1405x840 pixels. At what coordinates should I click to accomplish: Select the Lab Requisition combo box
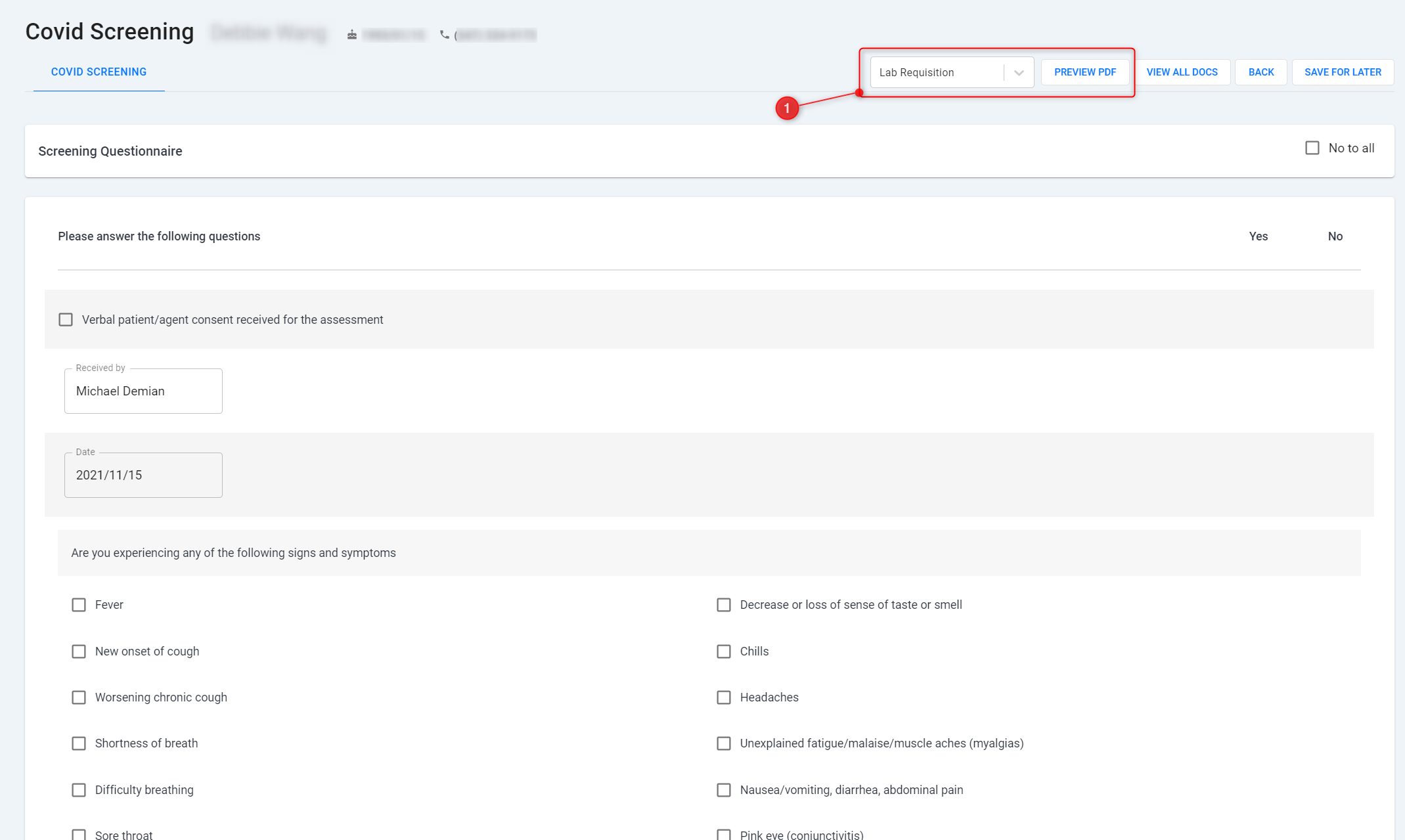(x=937, y=73)
